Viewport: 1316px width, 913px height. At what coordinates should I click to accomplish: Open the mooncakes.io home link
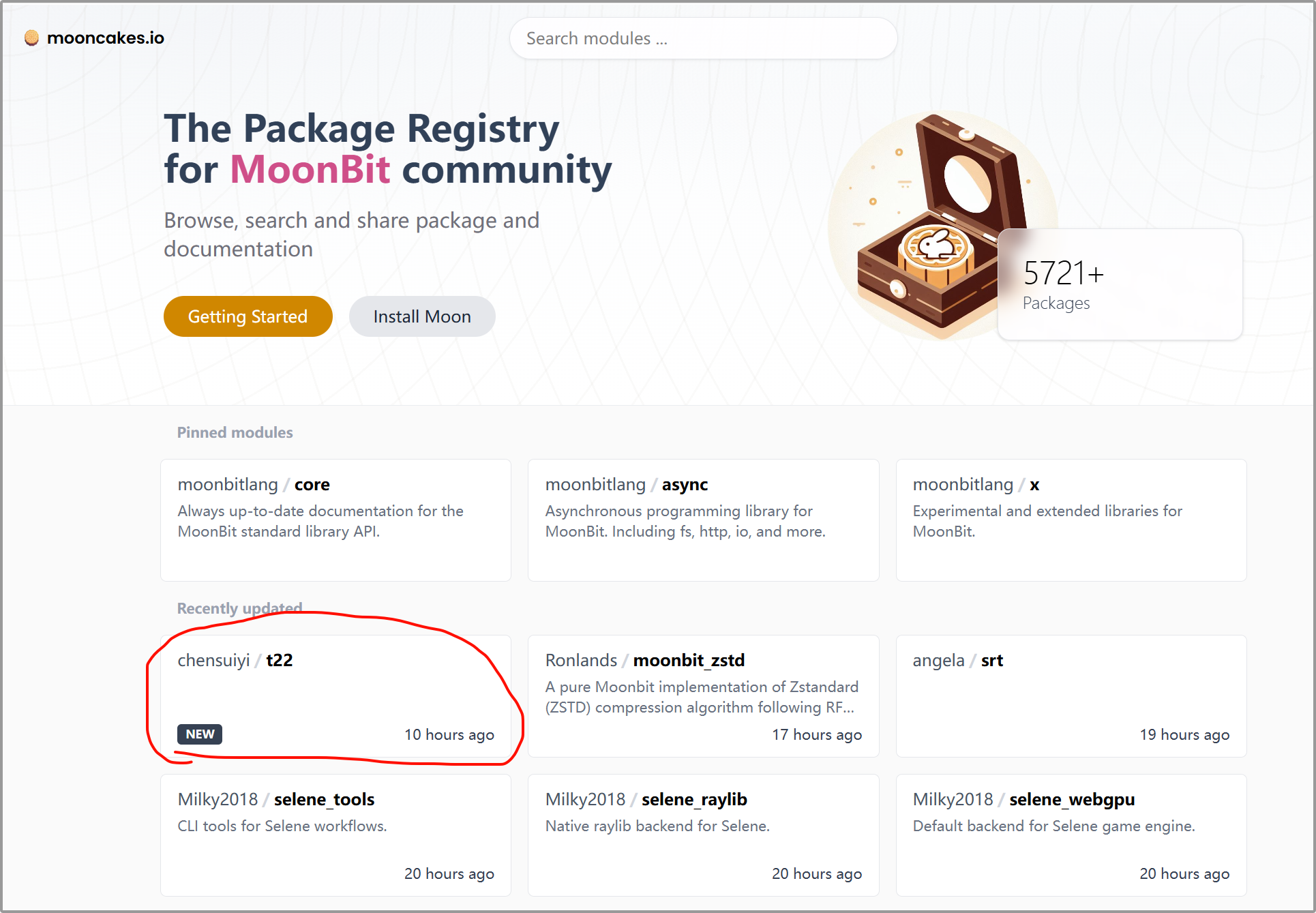point(95,38)
